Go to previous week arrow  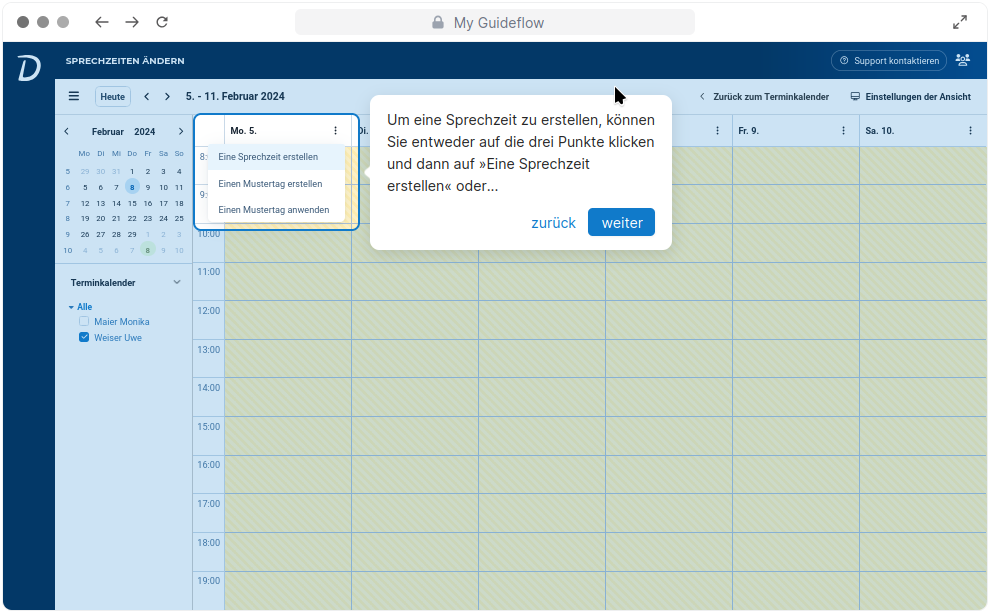pyautogui.click(x=147, y=97)
